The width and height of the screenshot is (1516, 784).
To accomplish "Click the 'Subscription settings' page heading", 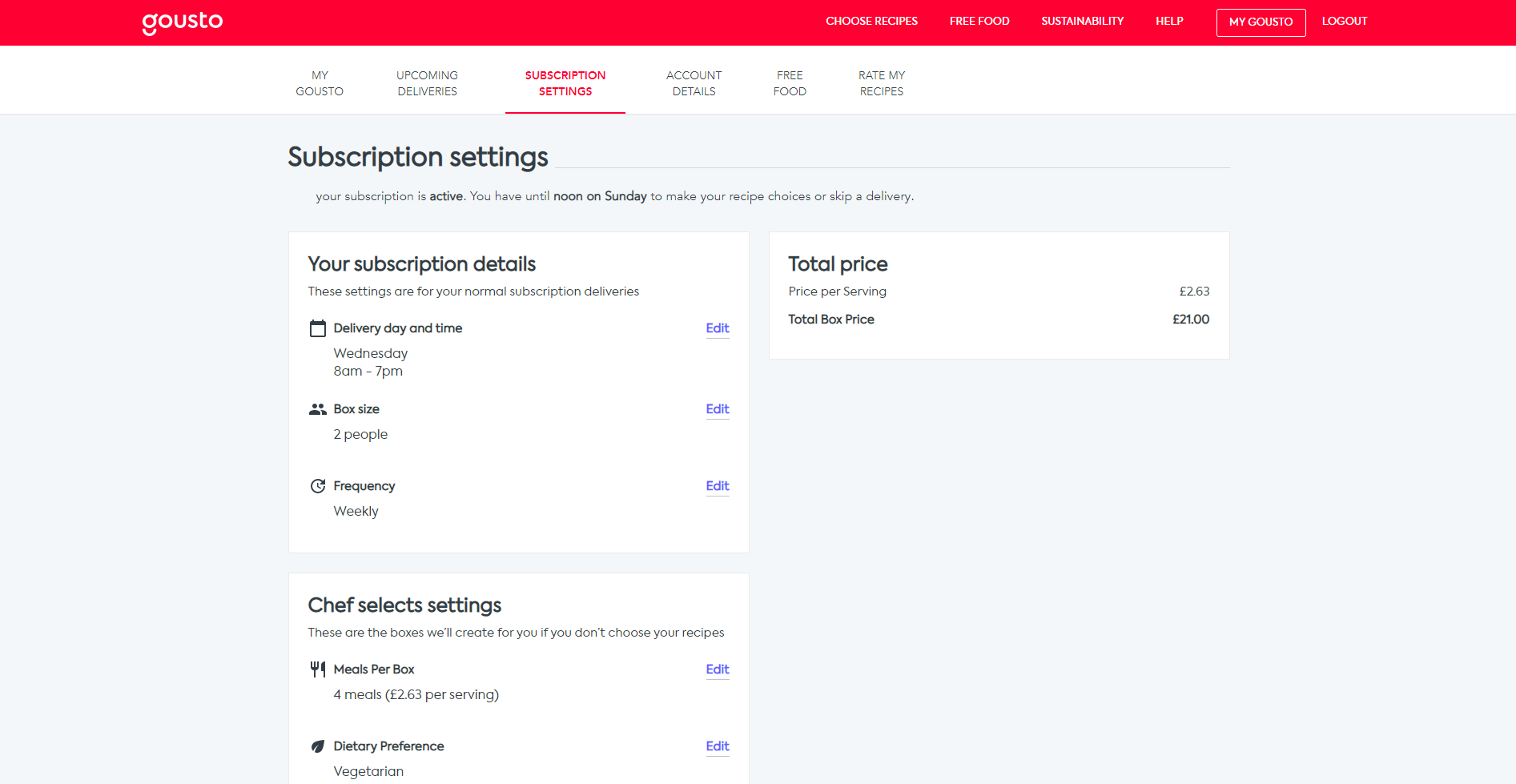I will point(418,157).
